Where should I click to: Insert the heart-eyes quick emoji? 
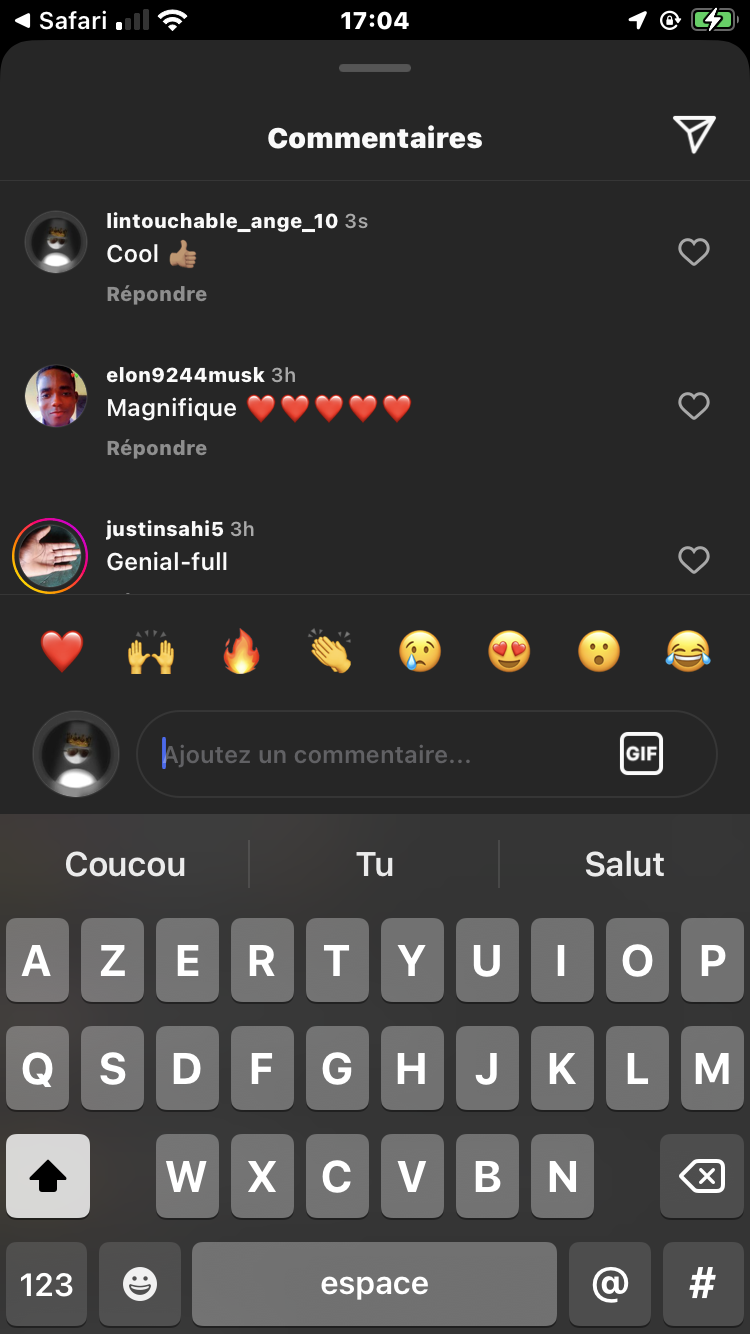[509, 653]
